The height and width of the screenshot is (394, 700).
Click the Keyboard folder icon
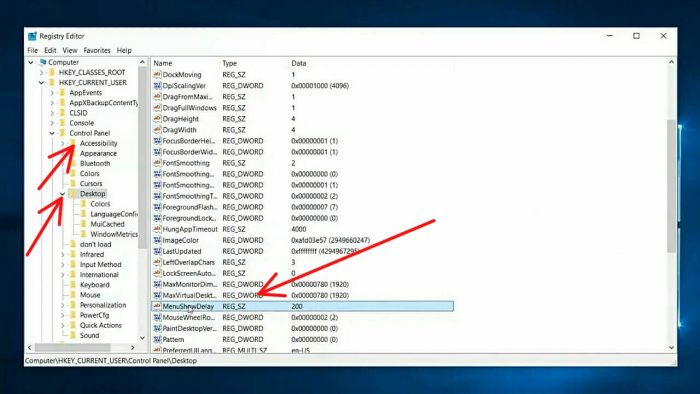point(73,285)
